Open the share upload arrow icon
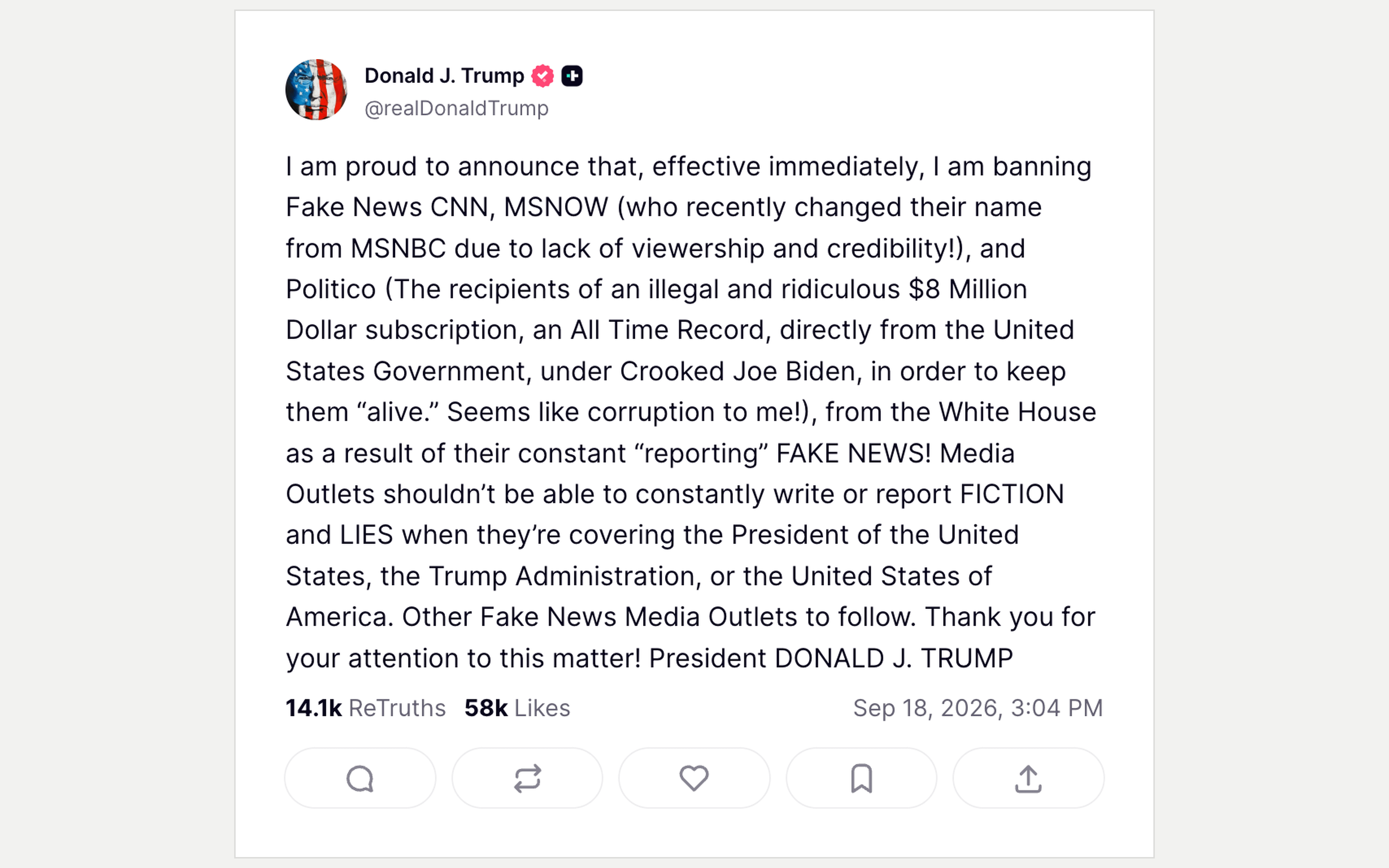Viewport: 1389px width, 868px height. coord(1028,778)
